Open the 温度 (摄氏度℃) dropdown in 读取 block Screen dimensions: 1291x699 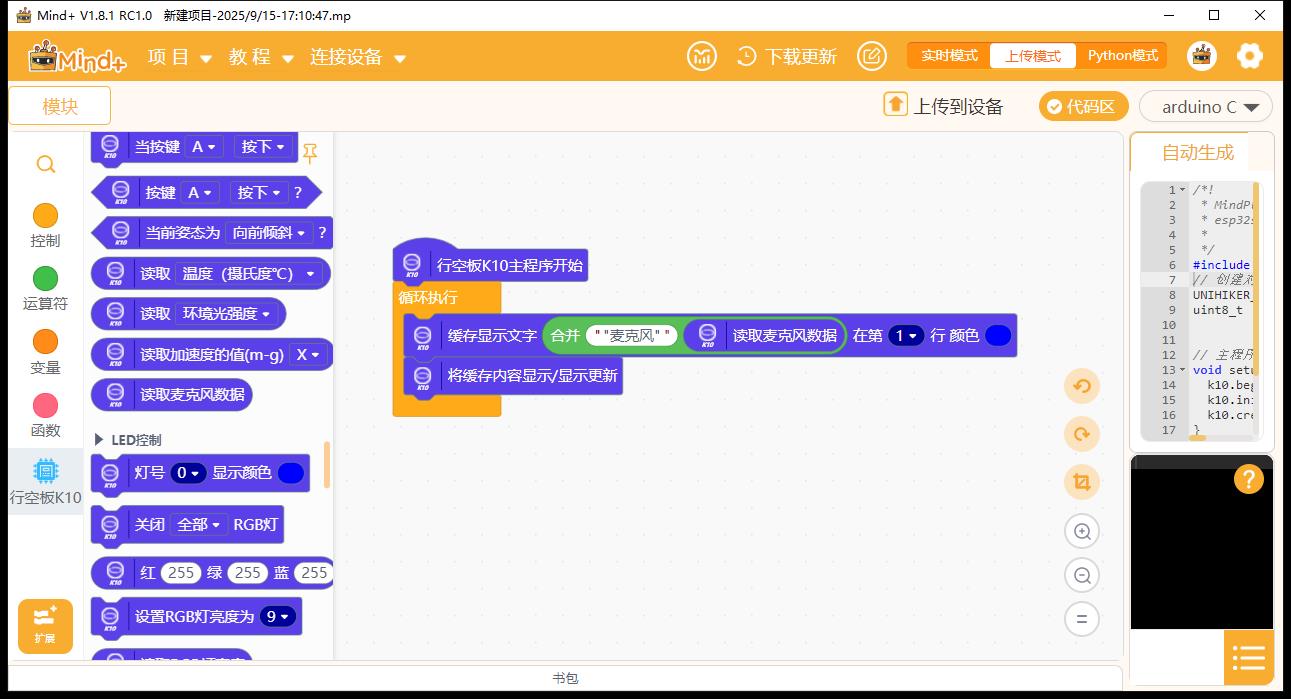pyautogui.click(x=250, y=273)
